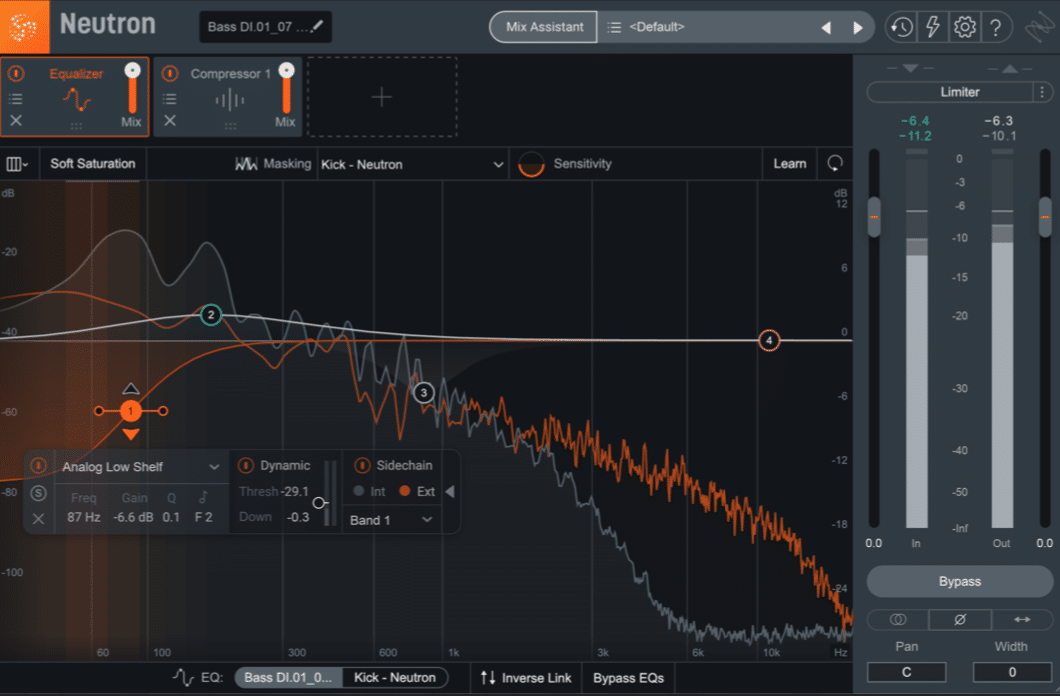Select EQ node 4 on the curve
Viewport: 1060px width, 696px height.
769,341
